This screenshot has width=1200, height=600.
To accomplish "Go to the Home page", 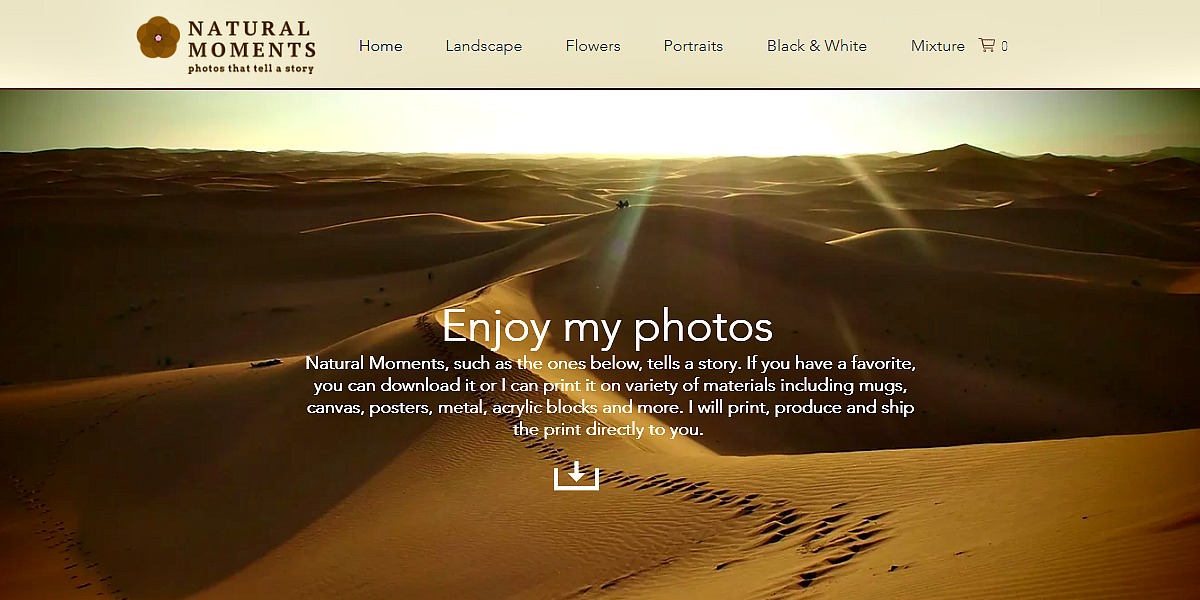I will pyautogui.click(x=381, y=46).
